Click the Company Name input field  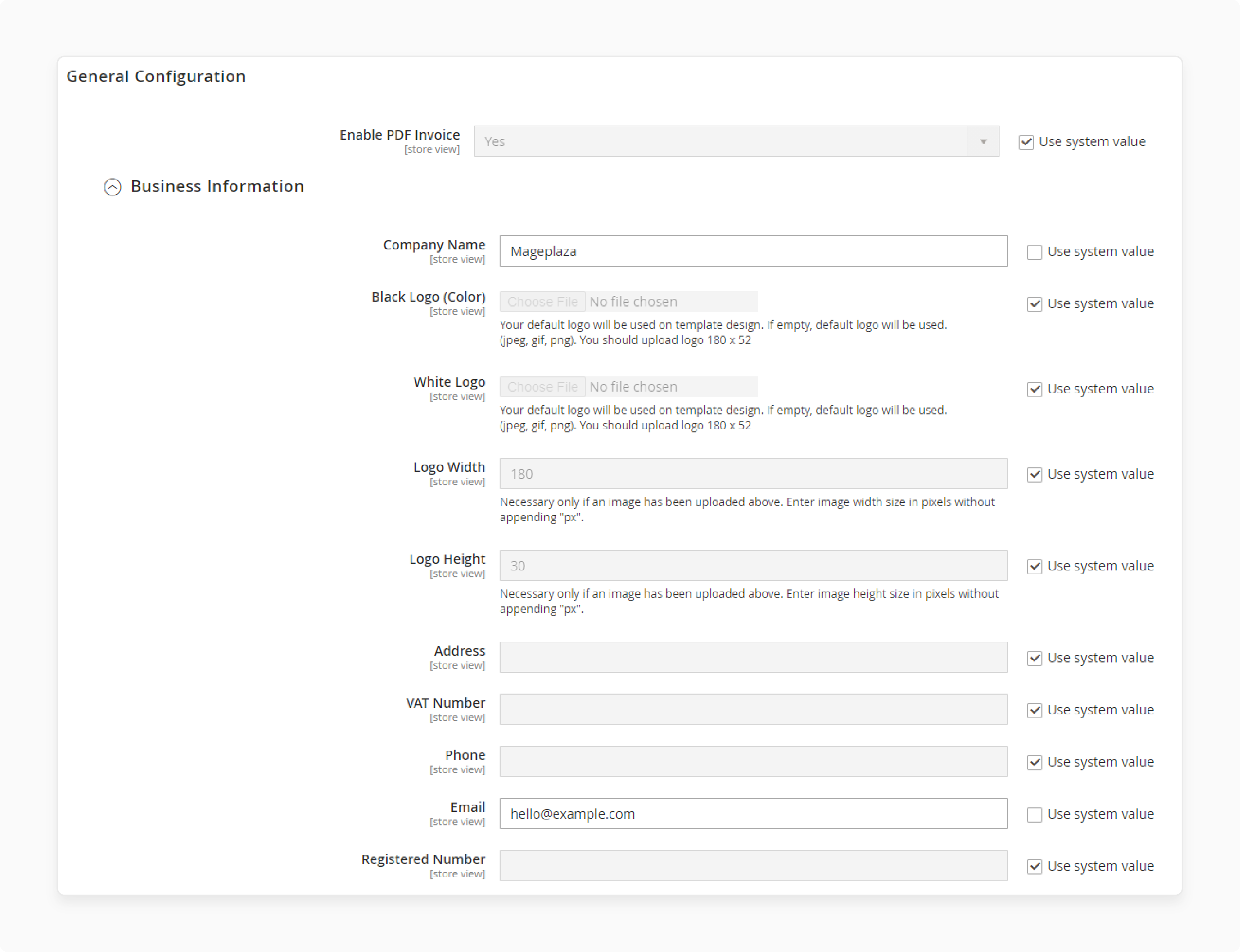(x=753, y=251)
